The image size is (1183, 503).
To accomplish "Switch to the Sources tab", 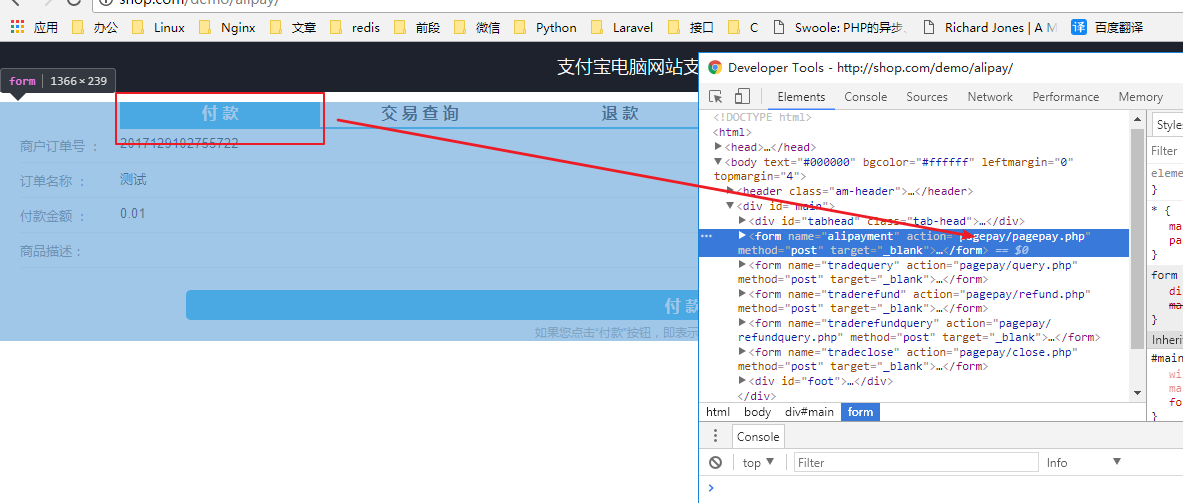I will click(926, 97).
